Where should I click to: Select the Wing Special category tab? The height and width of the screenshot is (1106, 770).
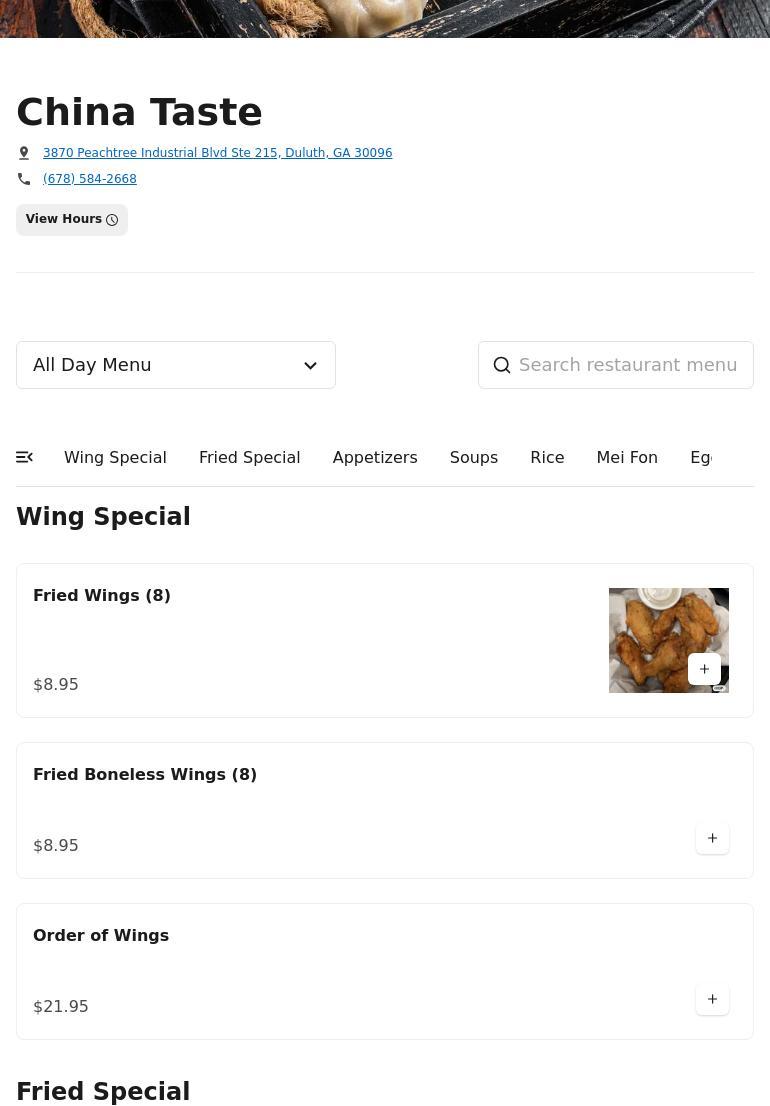point(115,457)
